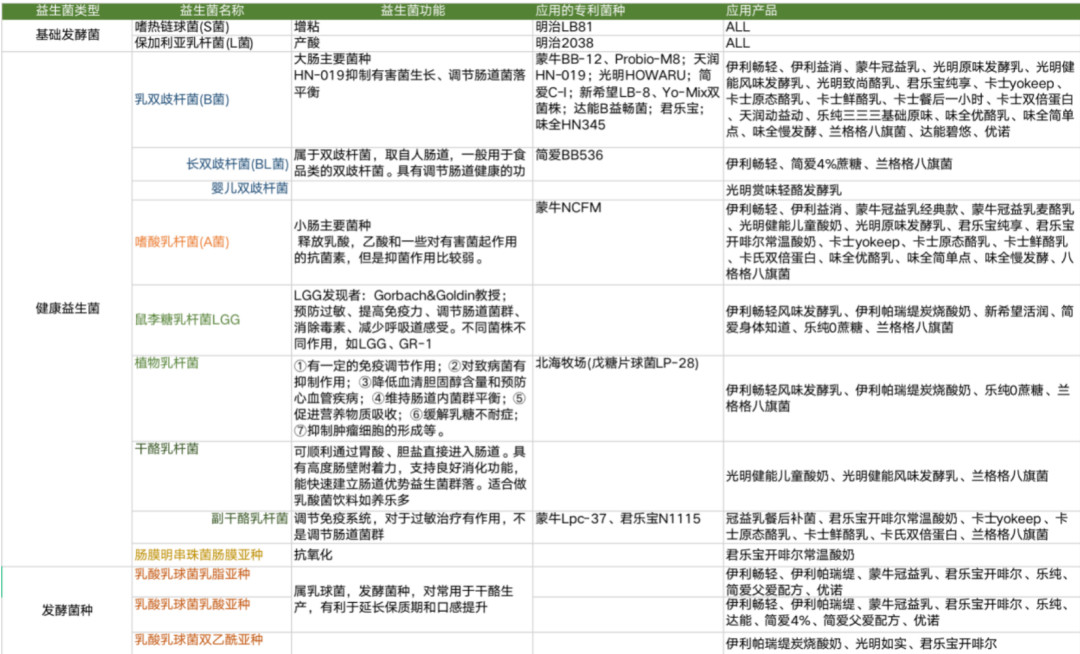Select the 基础发酵菌 category cell
The image size is (1080, 654).
pos(67,35)
